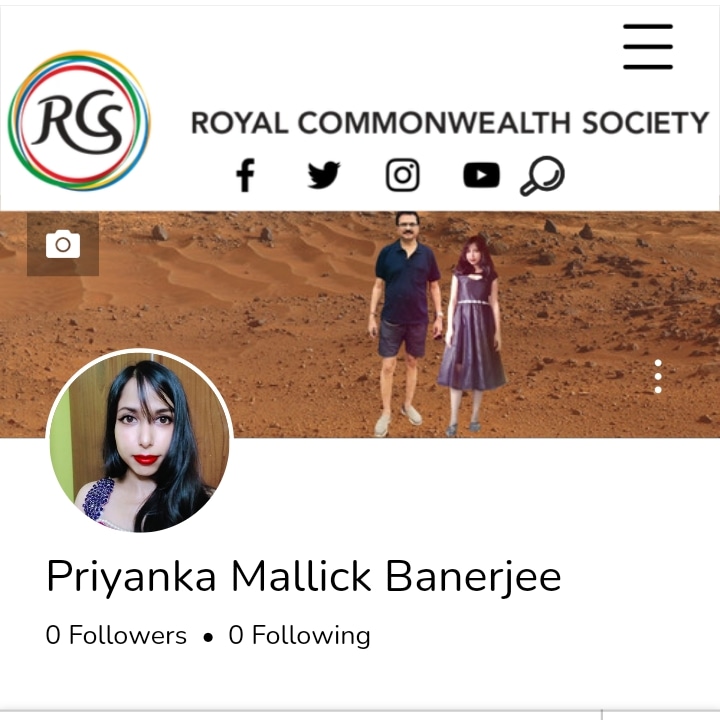Open the three-dot more options menu

tap(658, 377)
